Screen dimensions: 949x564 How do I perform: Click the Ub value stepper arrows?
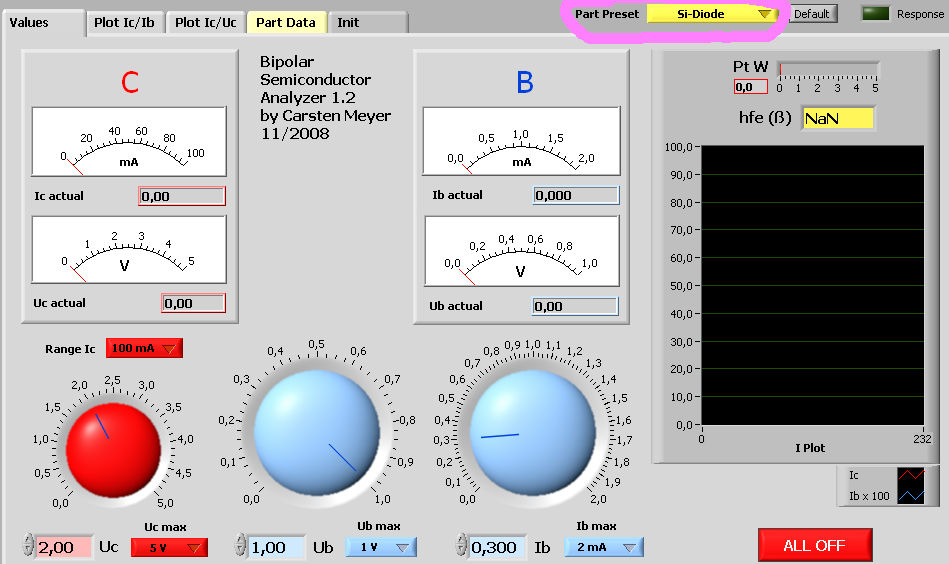[x=240, y=547]
